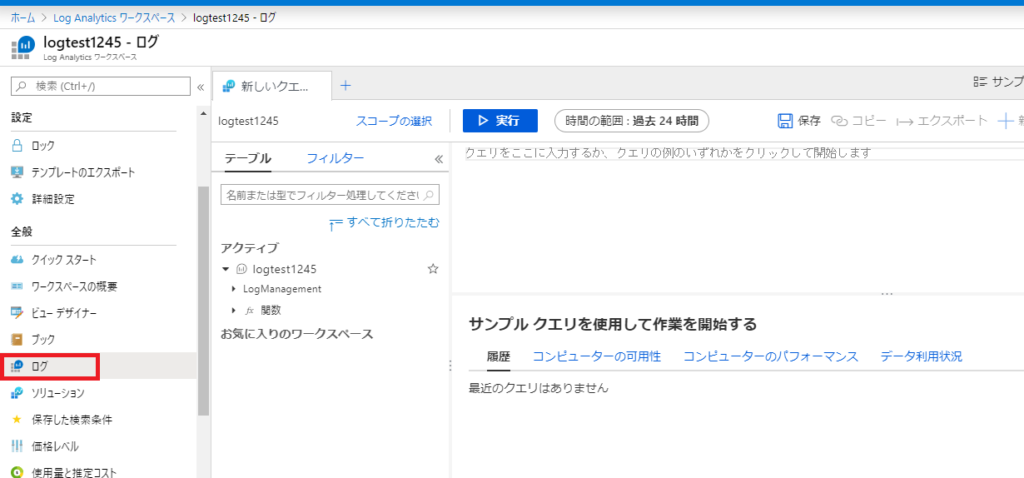This screenshot has height=478, width=1024.
Task: Click the editor results splitter handle dots
Action: click(x=886, y=294)
